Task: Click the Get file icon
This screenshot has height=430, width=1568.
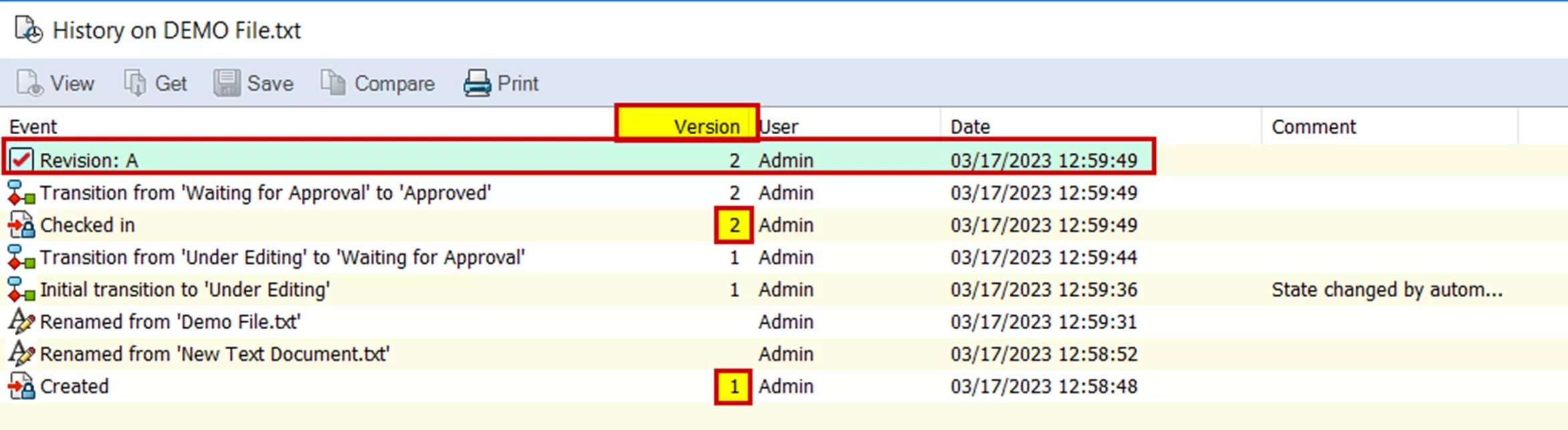Action: tap(135, 83)
